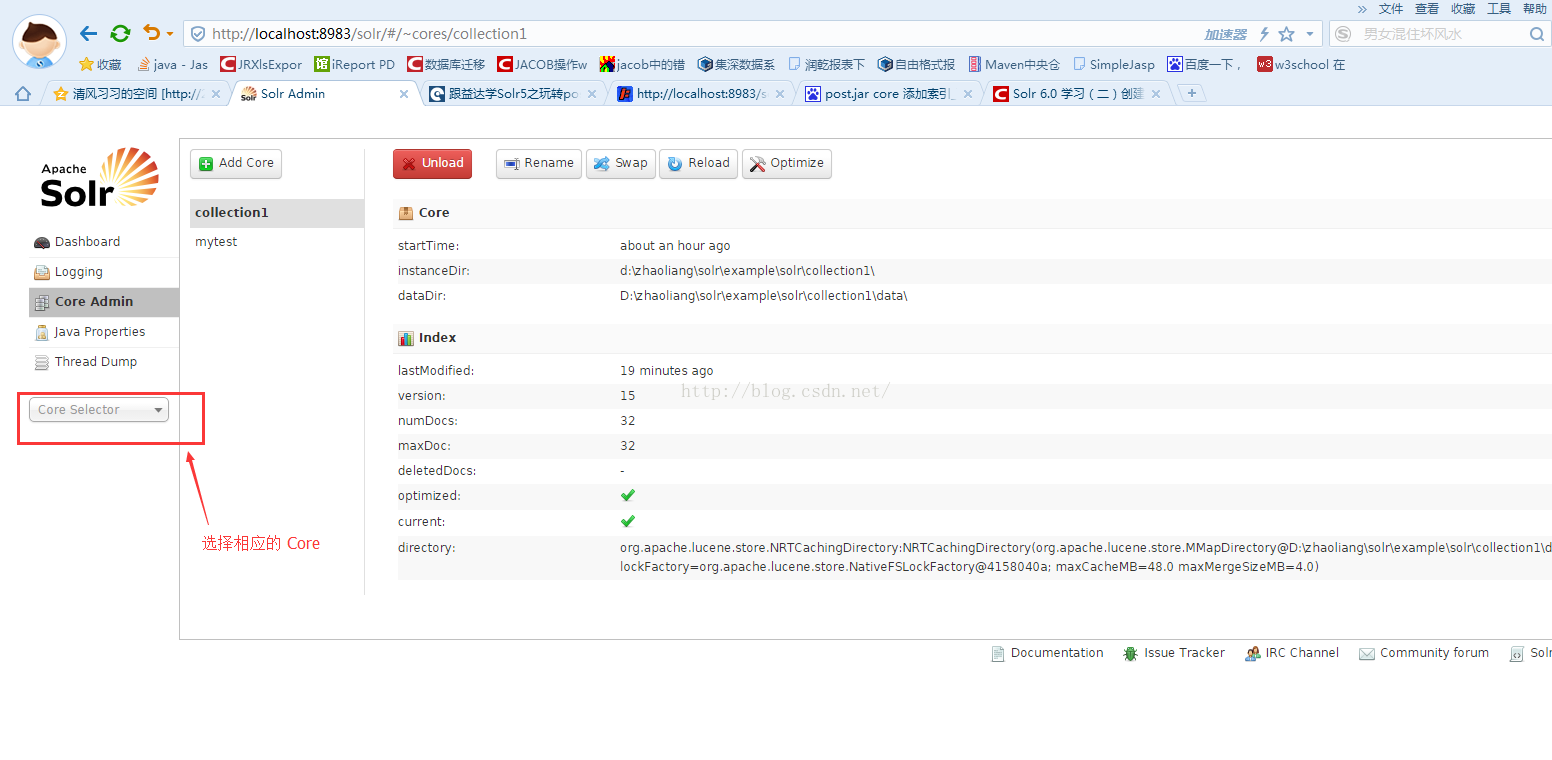Click the browser search box
Screen dimensions: 1552x760
click(1440, 34)
